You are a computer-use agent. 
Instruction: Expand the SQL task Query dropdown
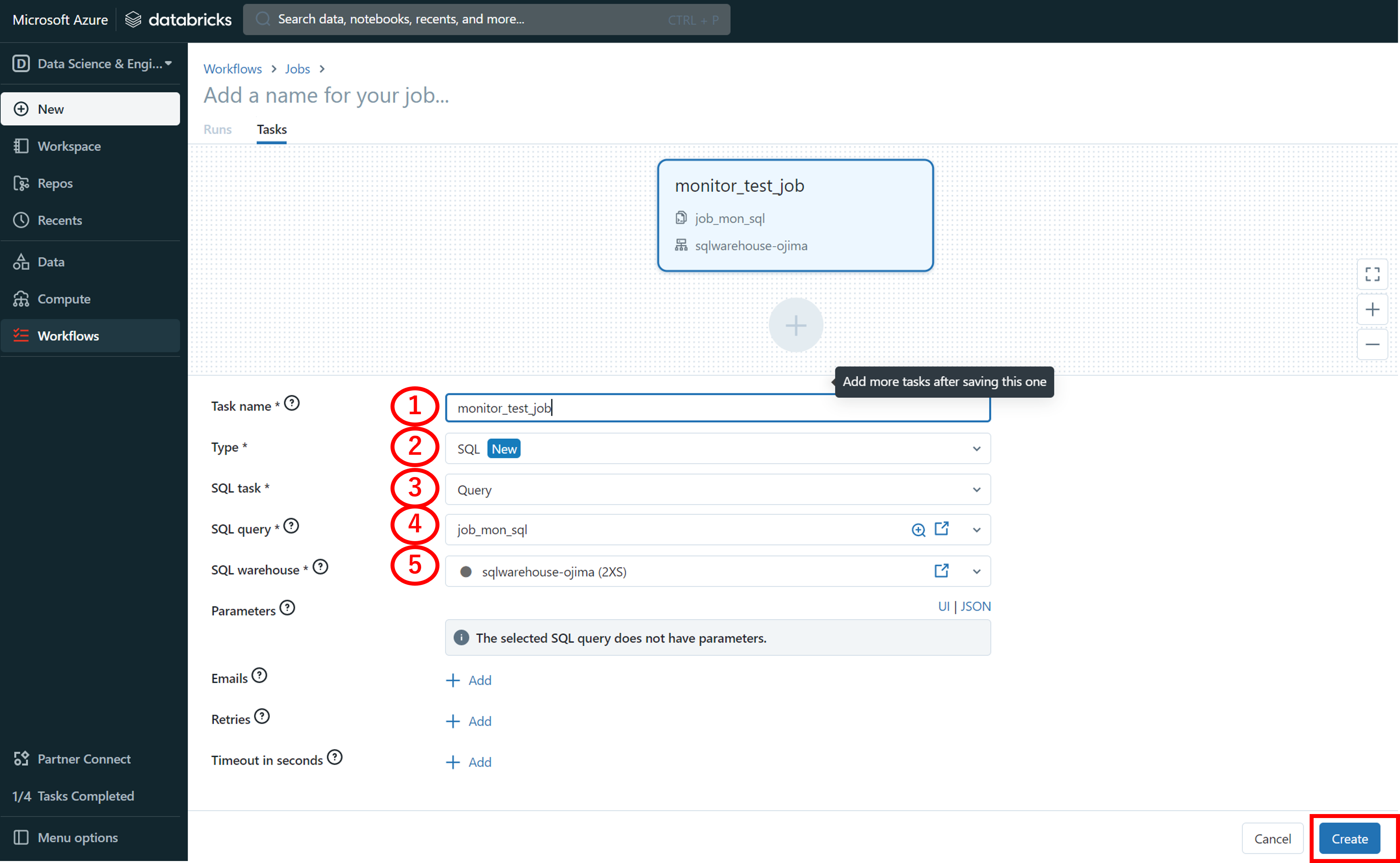tap(718, 490)
